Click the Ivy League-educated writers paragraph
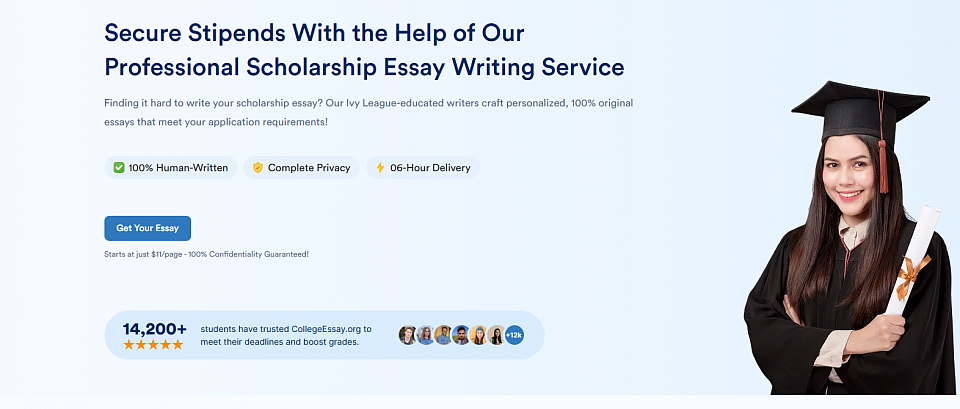Image resolution: width=960 pixels, height=409 pixels. (368, 112)
